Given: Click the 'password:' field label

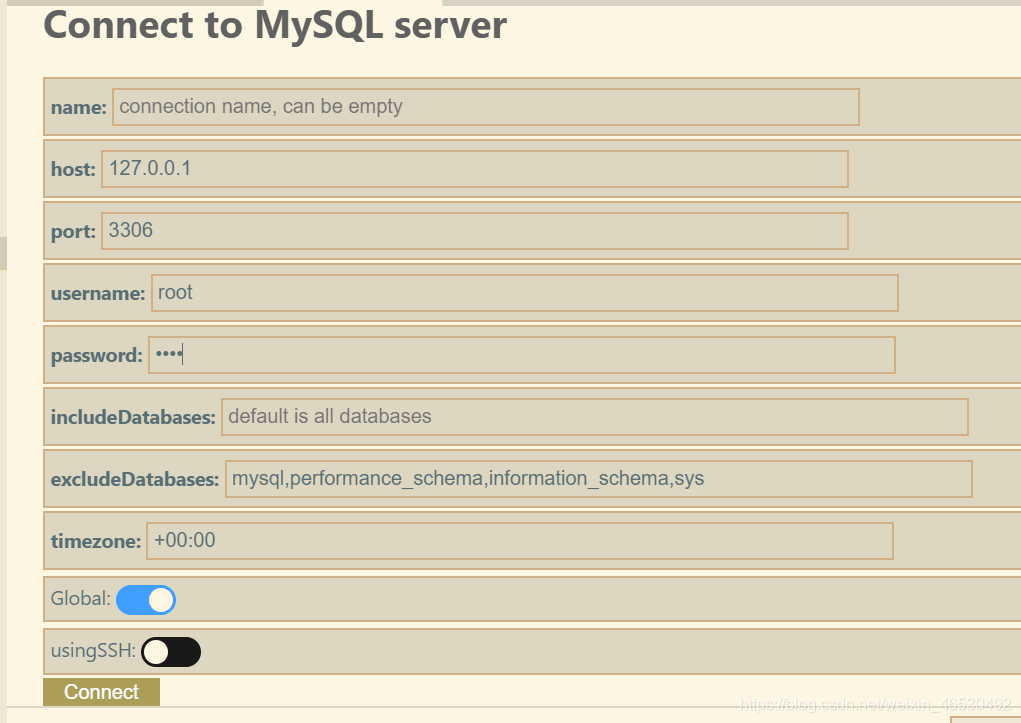Looking at the screenshot, I should (96, 356).
